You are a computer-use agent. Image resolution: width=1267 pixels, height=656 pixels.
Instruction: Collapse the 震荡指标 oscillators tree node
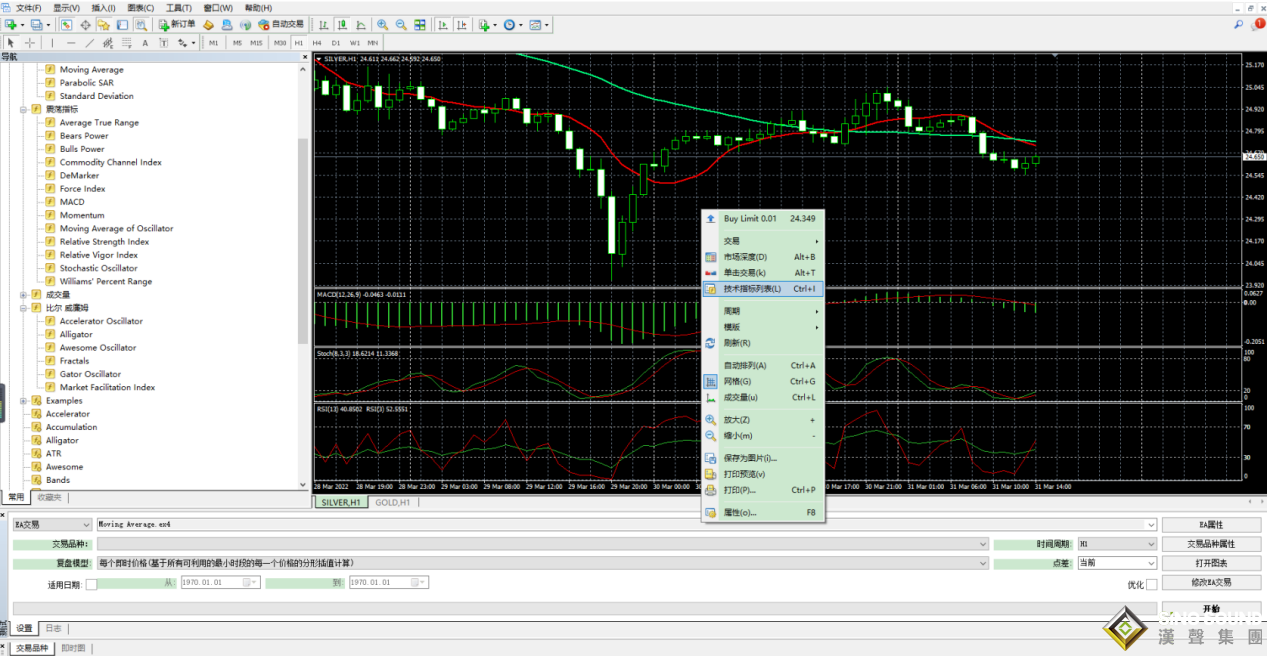click(23, 109)
